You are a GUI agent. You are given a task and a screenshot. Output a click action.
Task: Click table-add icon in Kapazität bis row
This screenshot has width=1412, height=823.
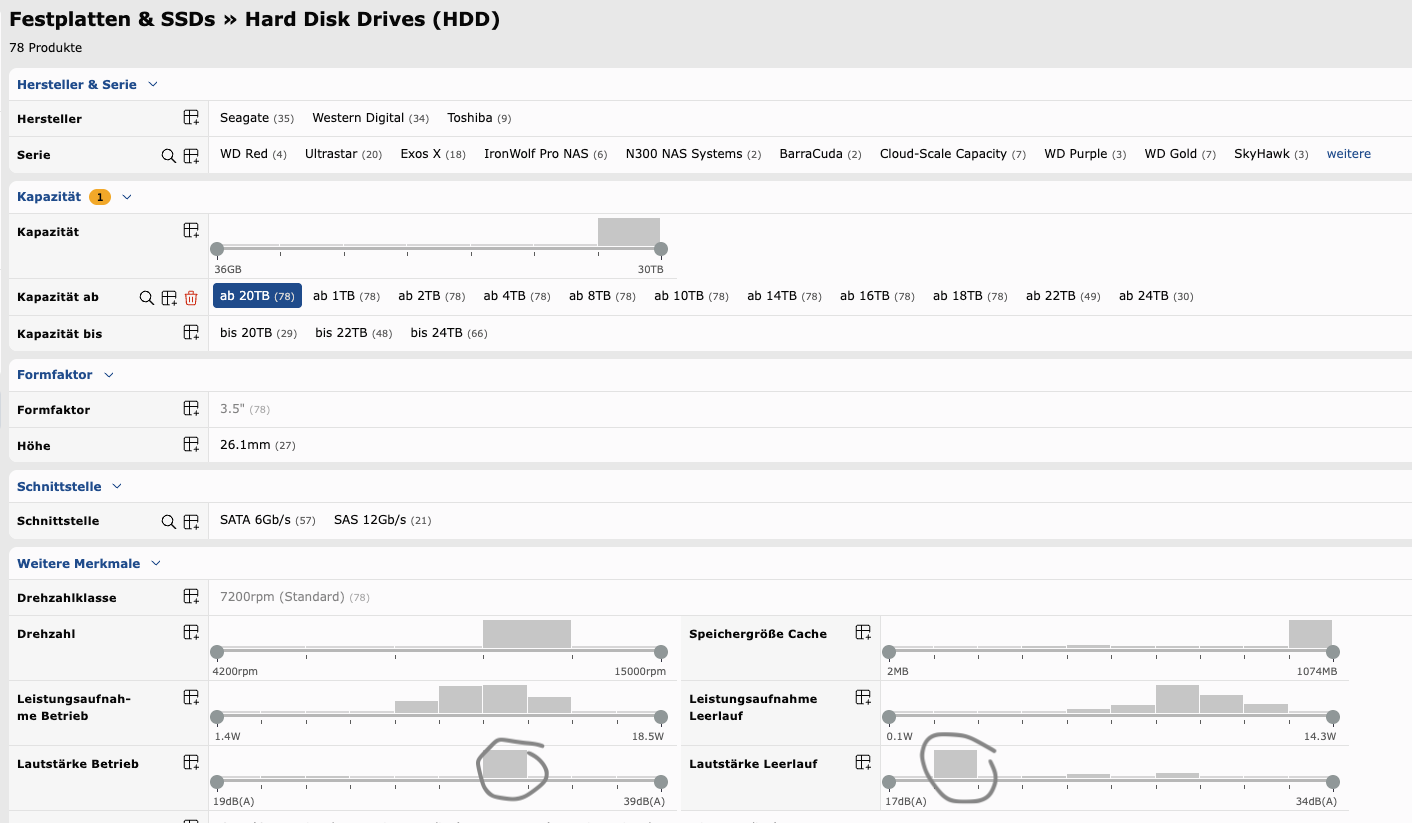(191, 333)
